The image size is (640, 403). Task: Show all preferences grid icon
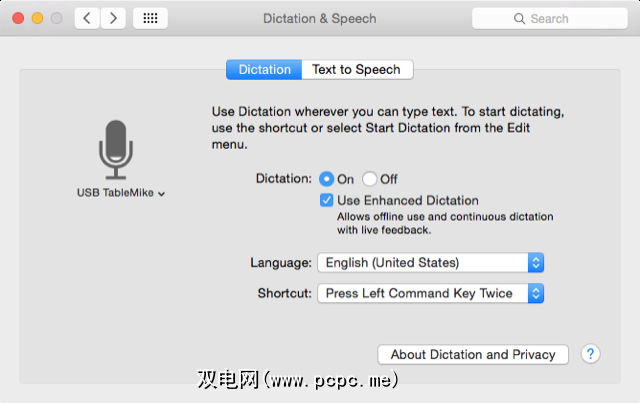[x=150, y=18]
